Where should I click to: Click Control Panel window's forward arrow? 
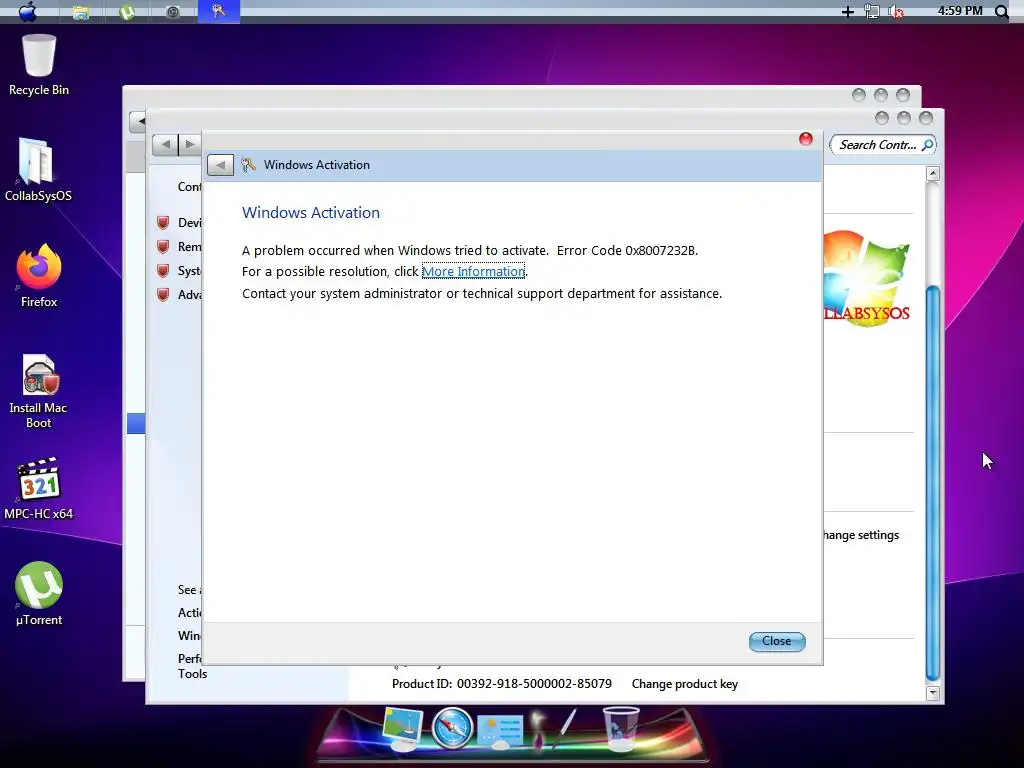click(190, 144)
